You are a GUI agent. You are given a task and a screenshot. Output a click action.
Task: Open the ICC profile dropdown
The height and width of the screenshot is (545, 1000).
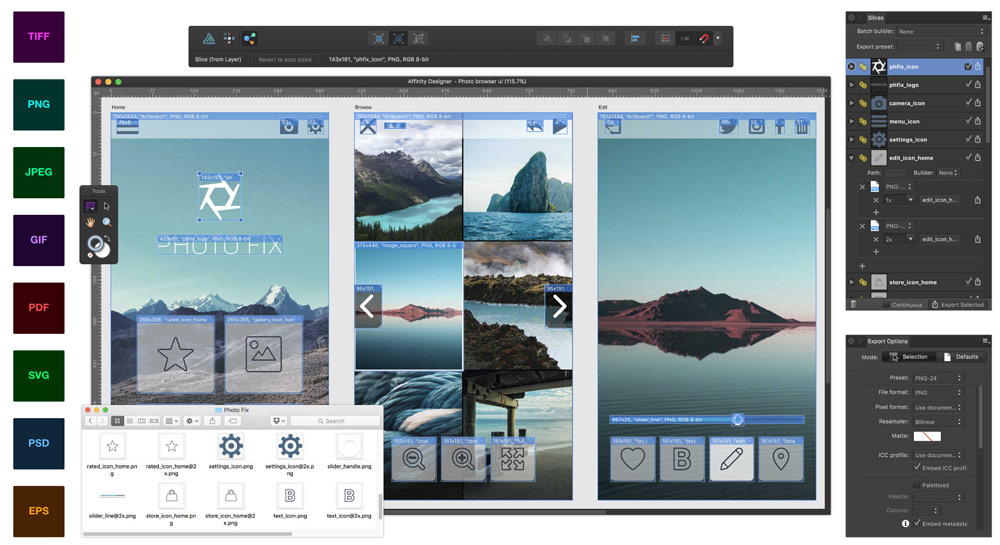pos(937,454)
